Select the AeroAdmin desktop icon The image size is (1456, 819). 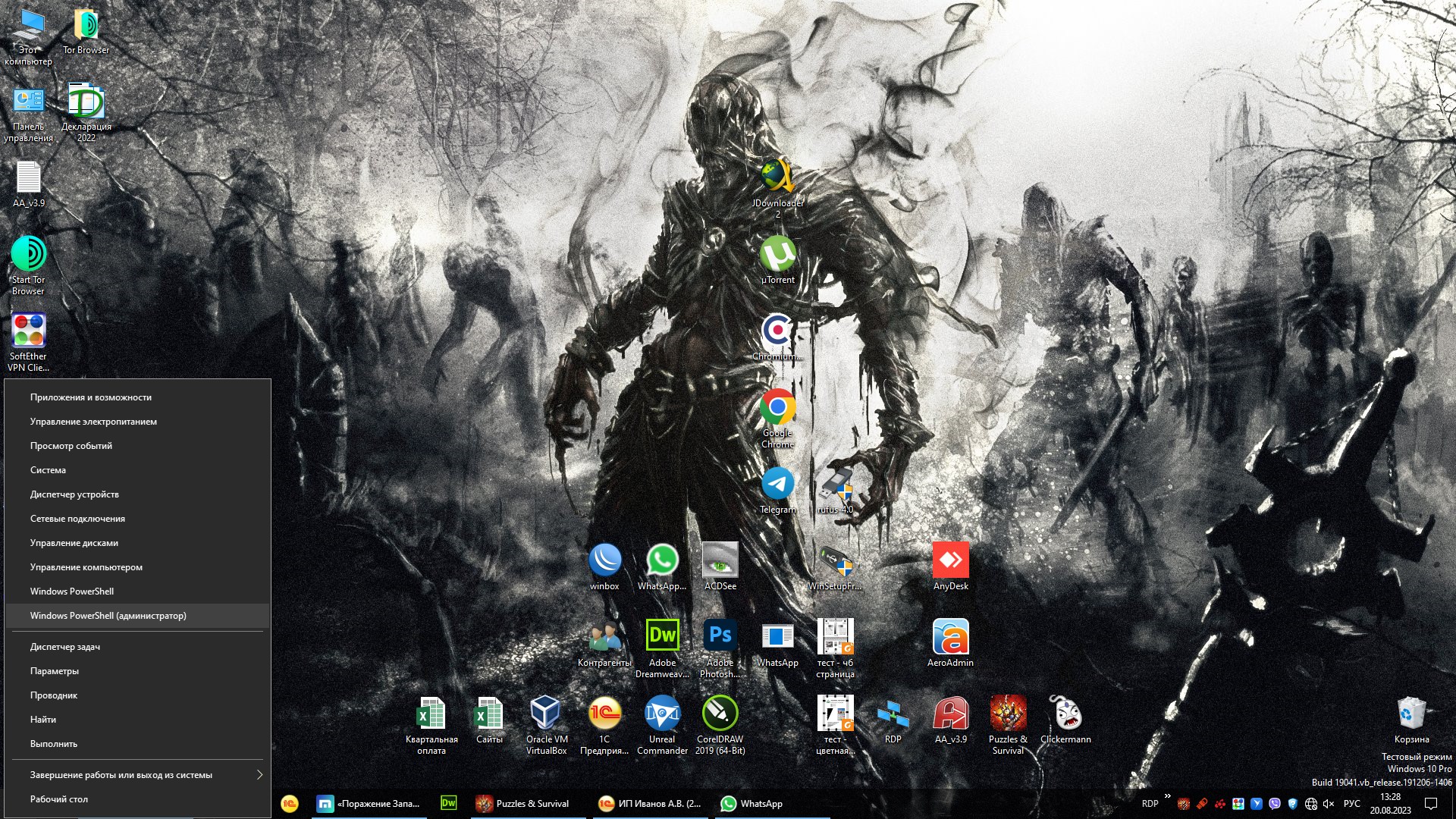click(x=951, y=643)
